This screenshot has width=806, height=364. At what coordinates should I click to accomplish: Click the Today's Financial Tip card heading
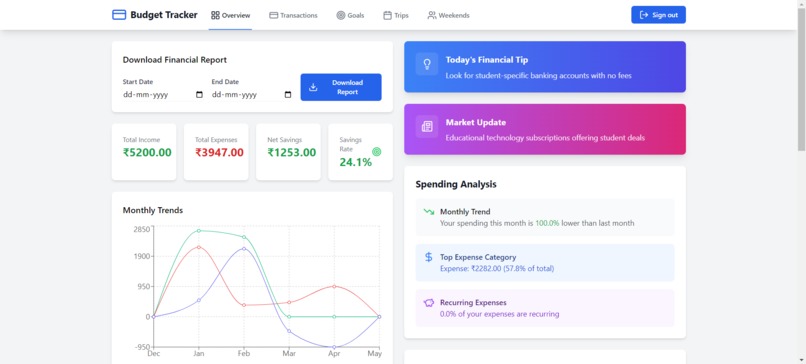coord(487,60)
